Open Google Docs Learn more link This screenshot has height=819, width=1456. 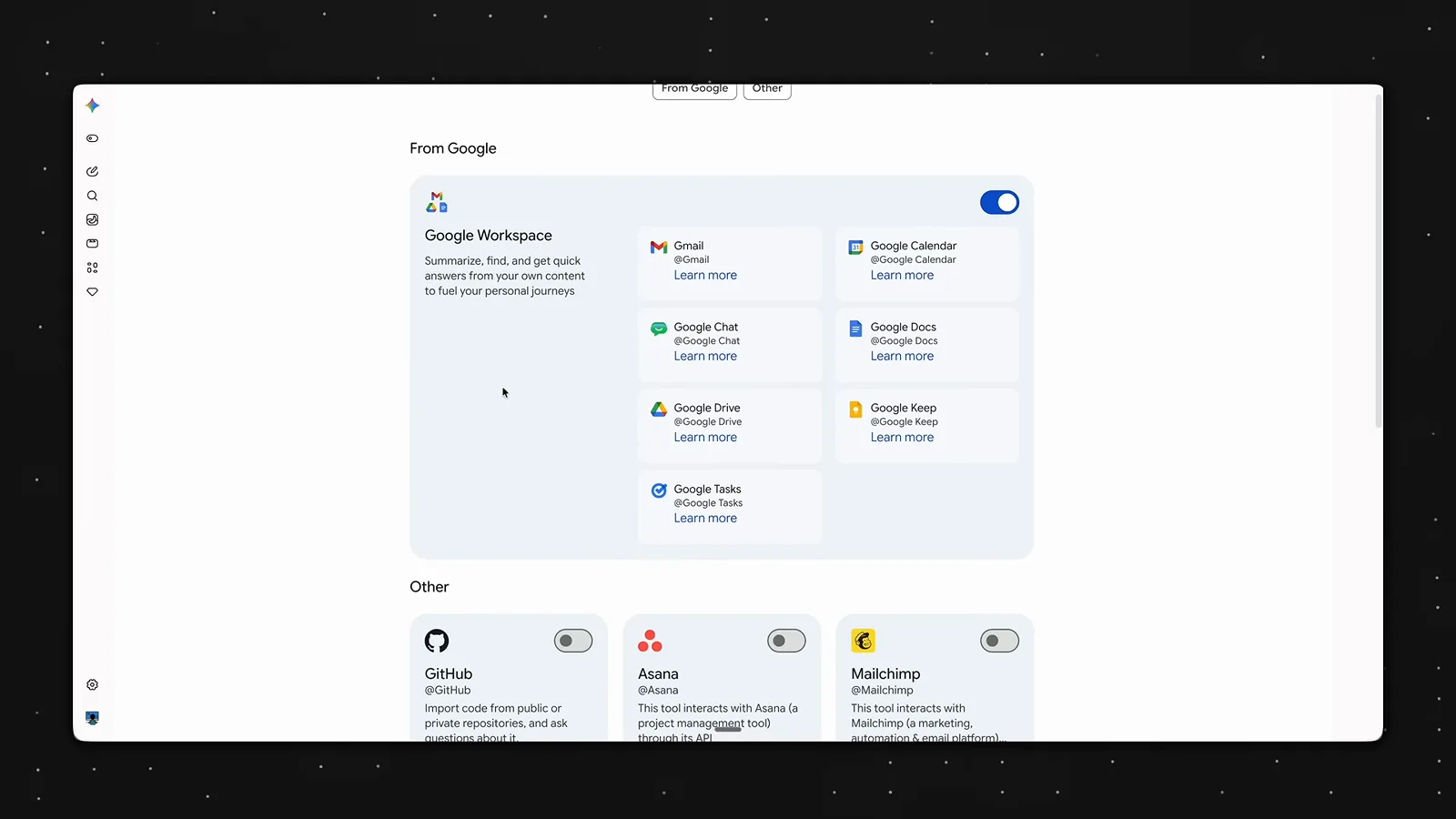click(x=902, y=356)
